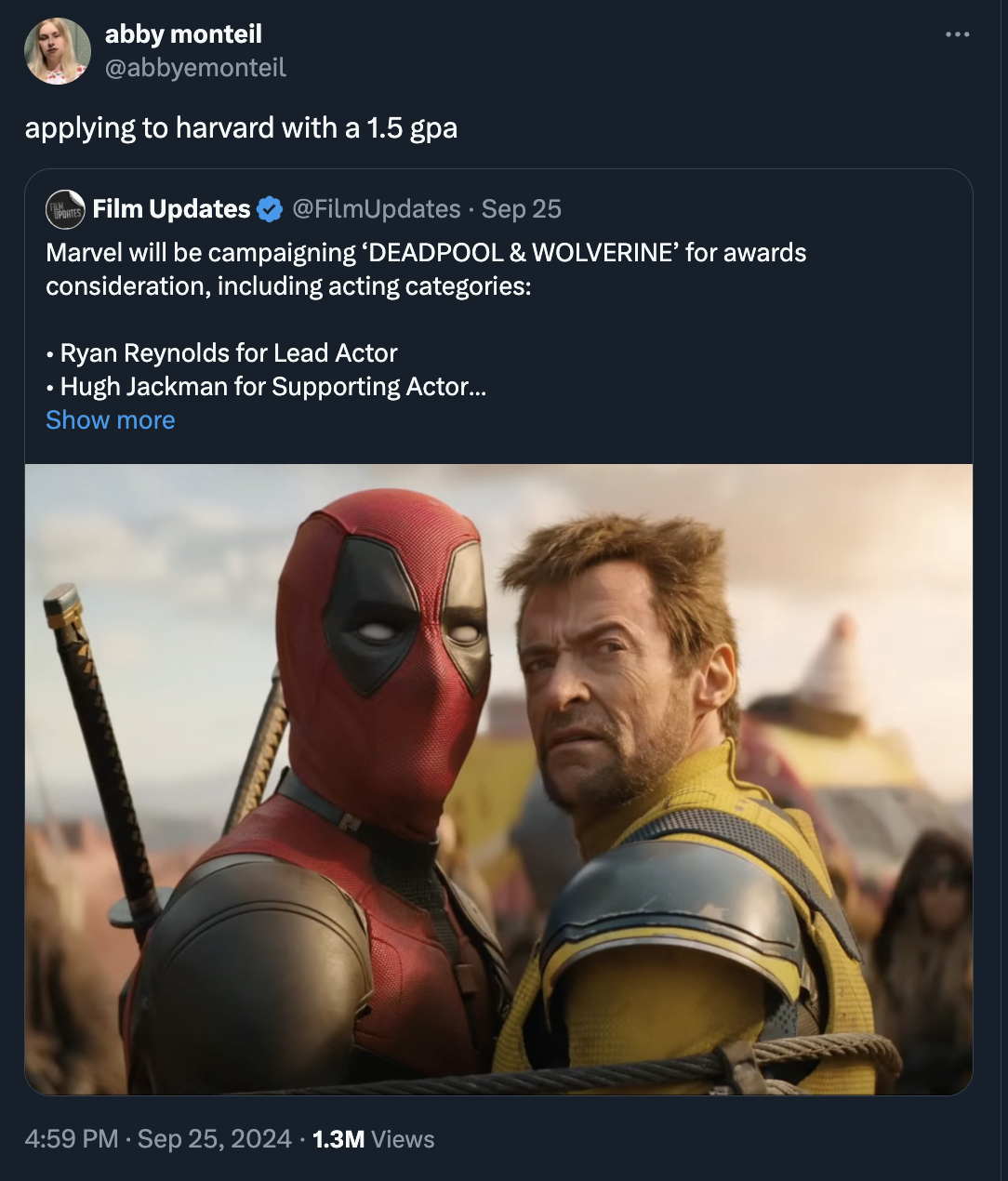Click the Film Updates account avatar
1008x1181 pixels.
click(65, 209)
